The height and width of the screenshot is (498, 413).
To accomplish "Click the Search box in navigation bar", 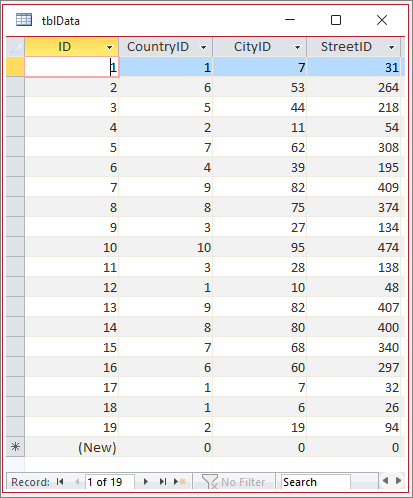I will pos(315,482).
